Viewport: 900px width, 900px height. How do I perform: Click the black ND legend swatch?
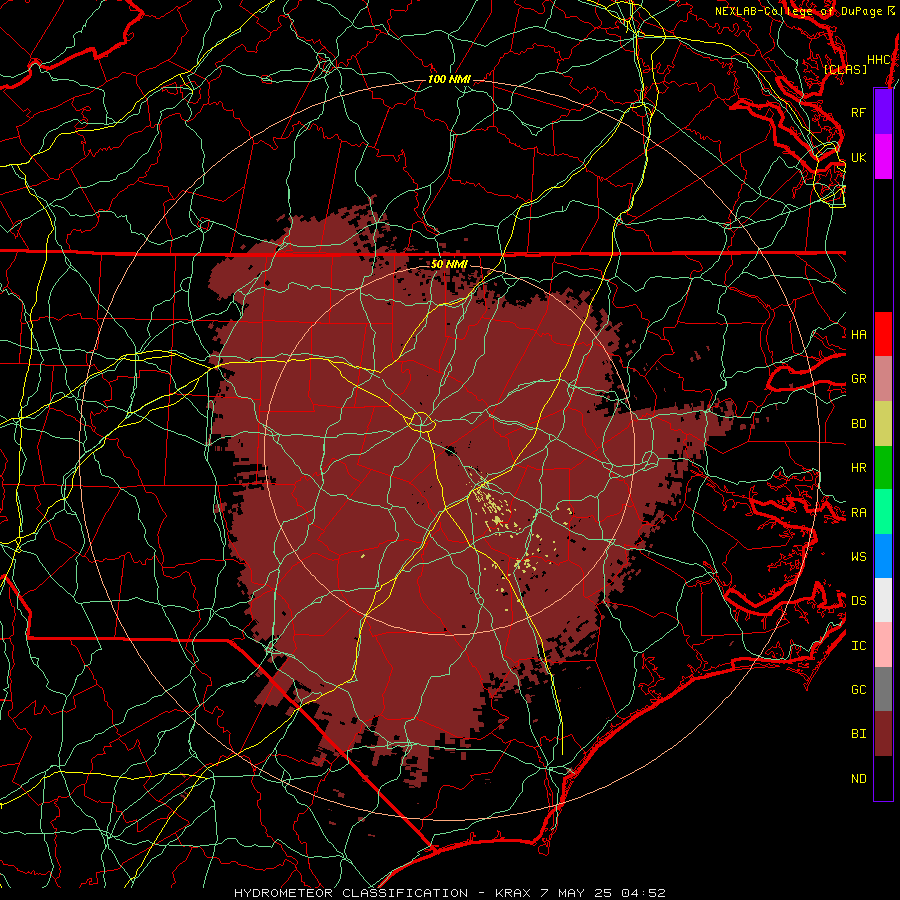click(x=883, y=778)
